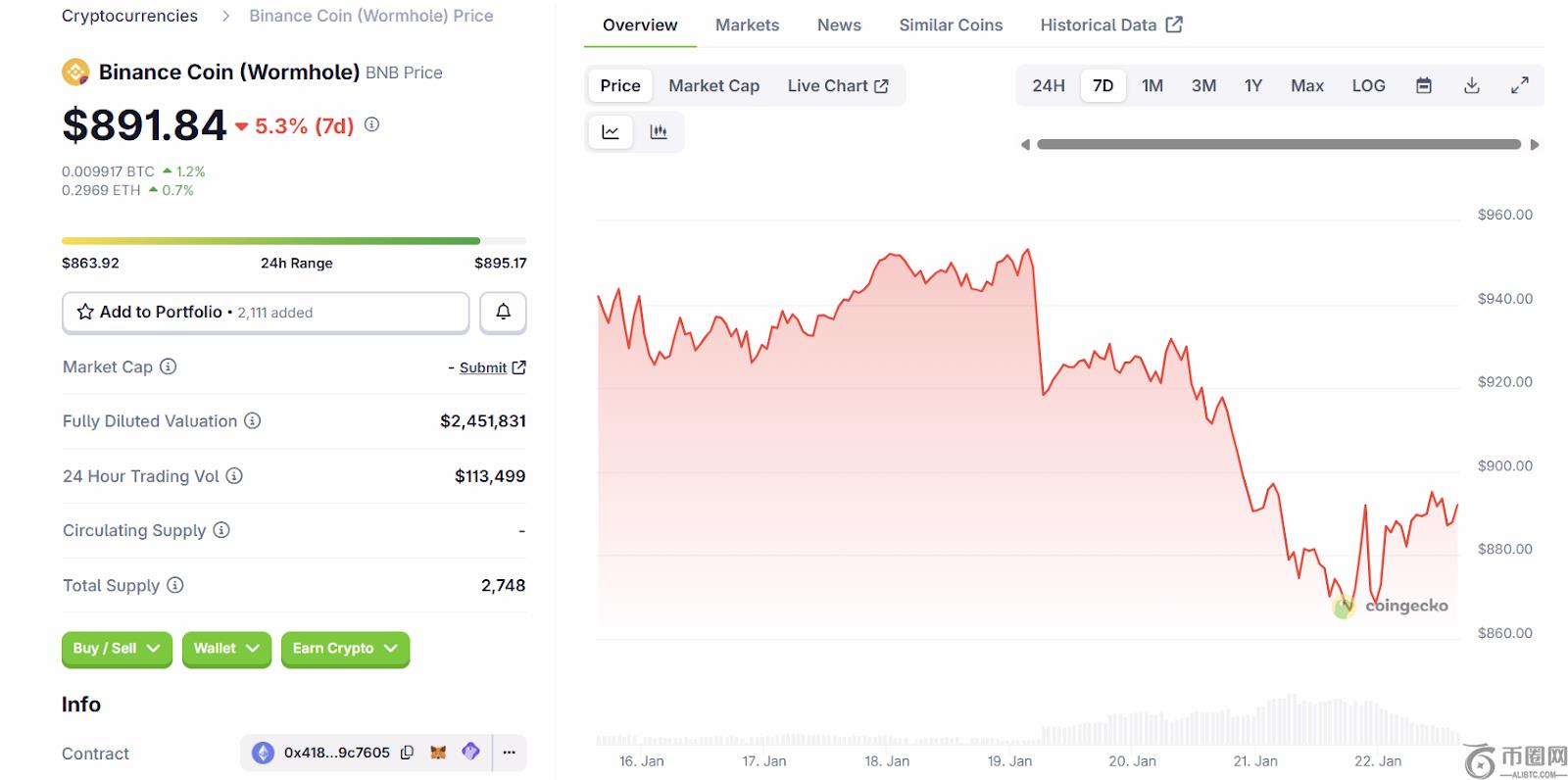Follow the Submit market cap link
The height and width of the screenshot is (780, 1568).
[483, 367]
